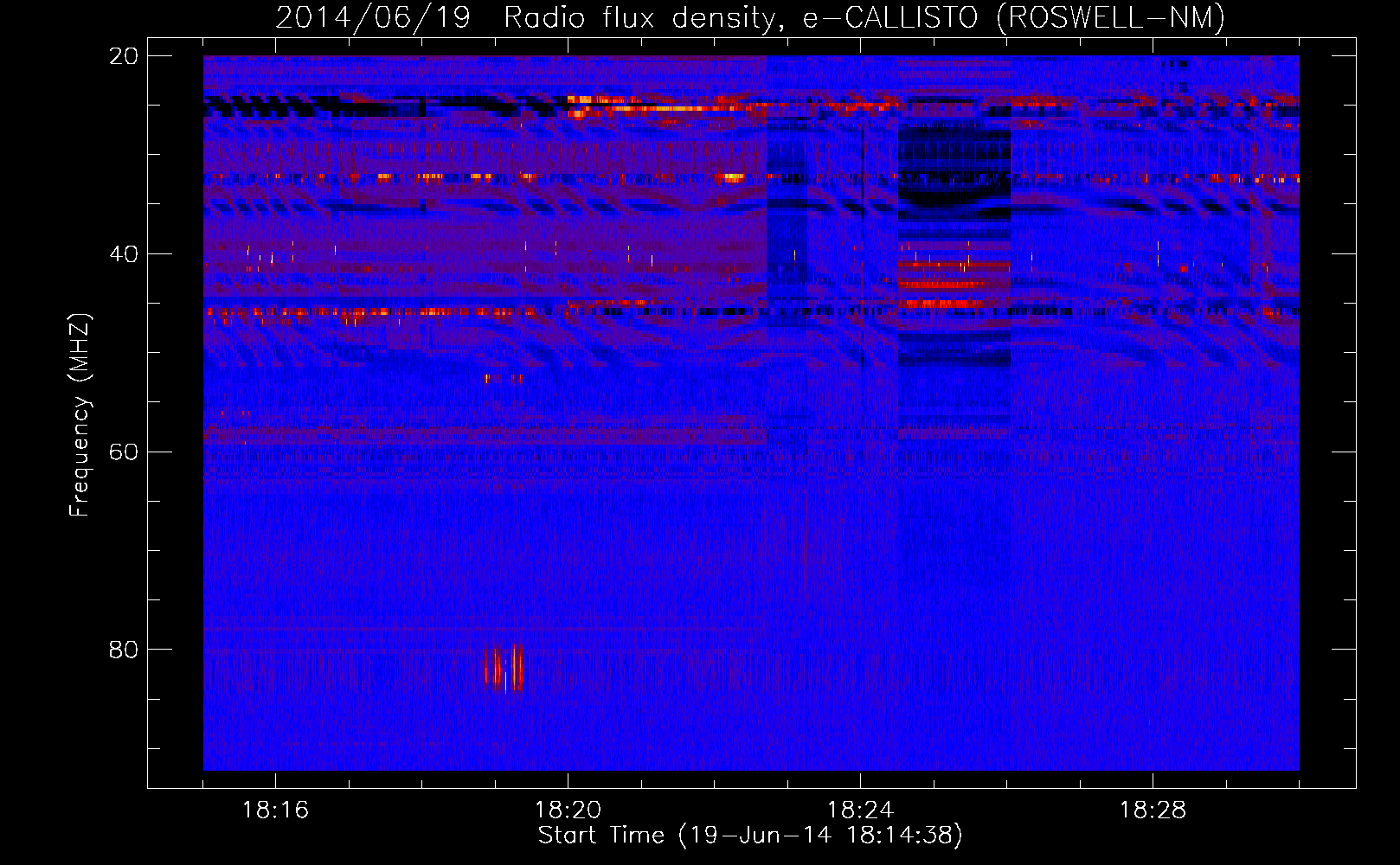Click the 80 MHz frequency axis label
The width and height of the screenshot is (1400, 865).
(123, 650)
